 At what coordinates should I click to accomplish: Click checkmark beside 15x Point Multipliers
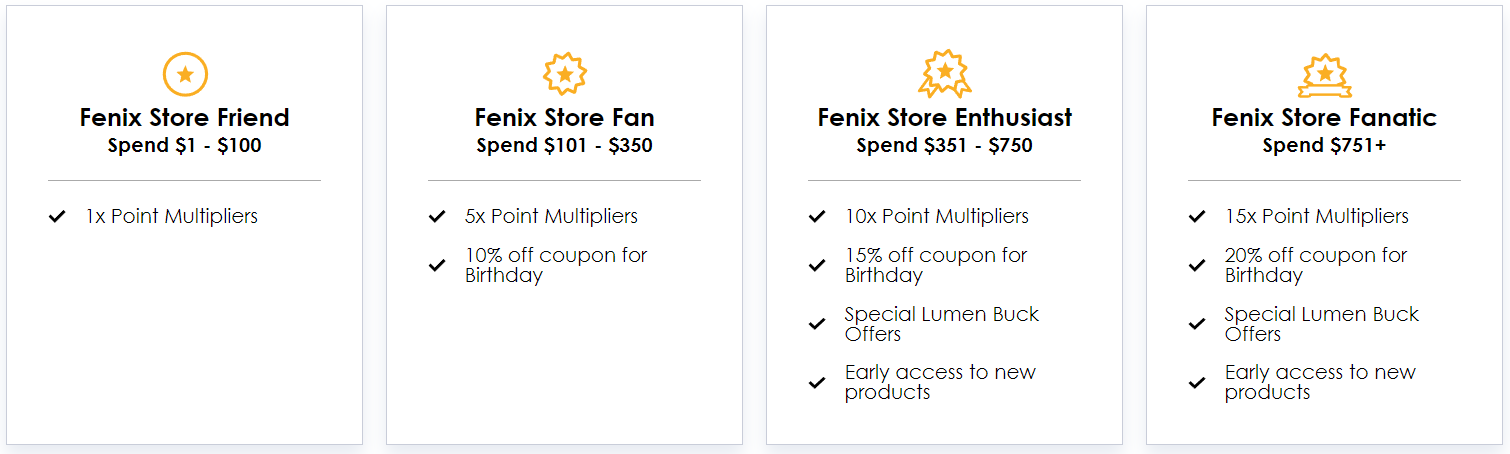(x=1197, y=217)
